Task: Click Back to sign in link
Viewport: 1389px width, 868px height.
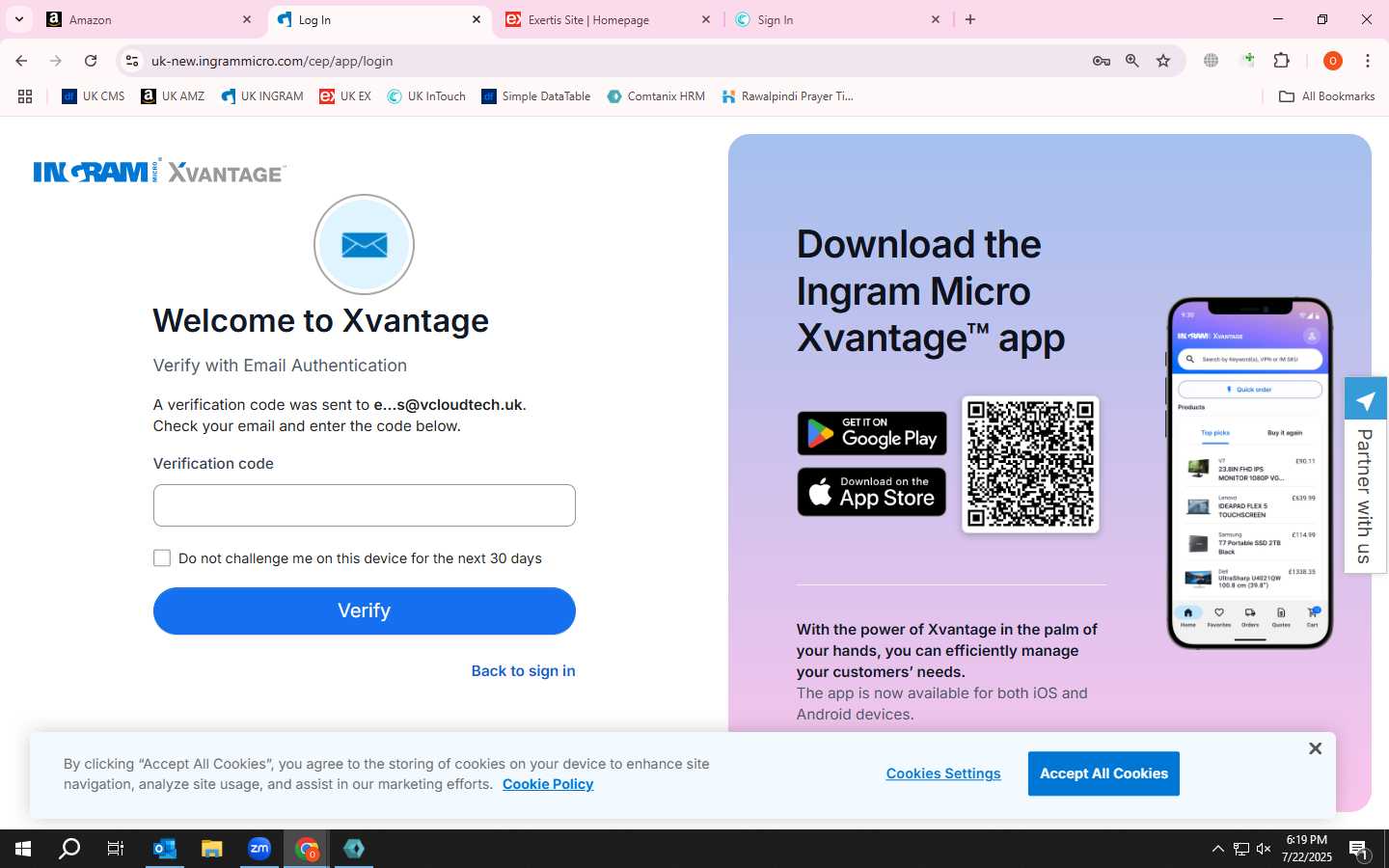Action: click(x=523, y=671)
